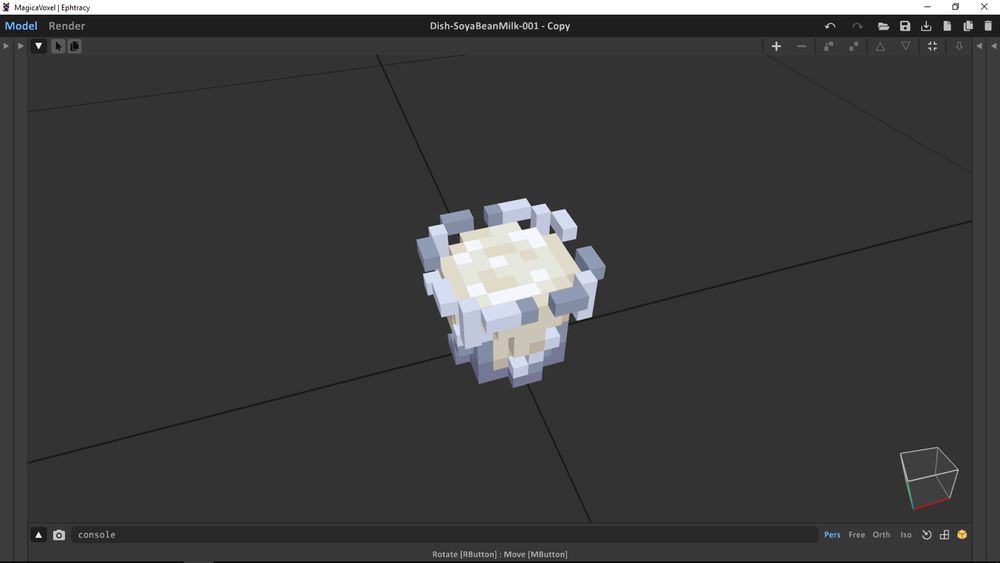Create a new project with the blank page icon
1000x563 pixels.
pos(947,26)
